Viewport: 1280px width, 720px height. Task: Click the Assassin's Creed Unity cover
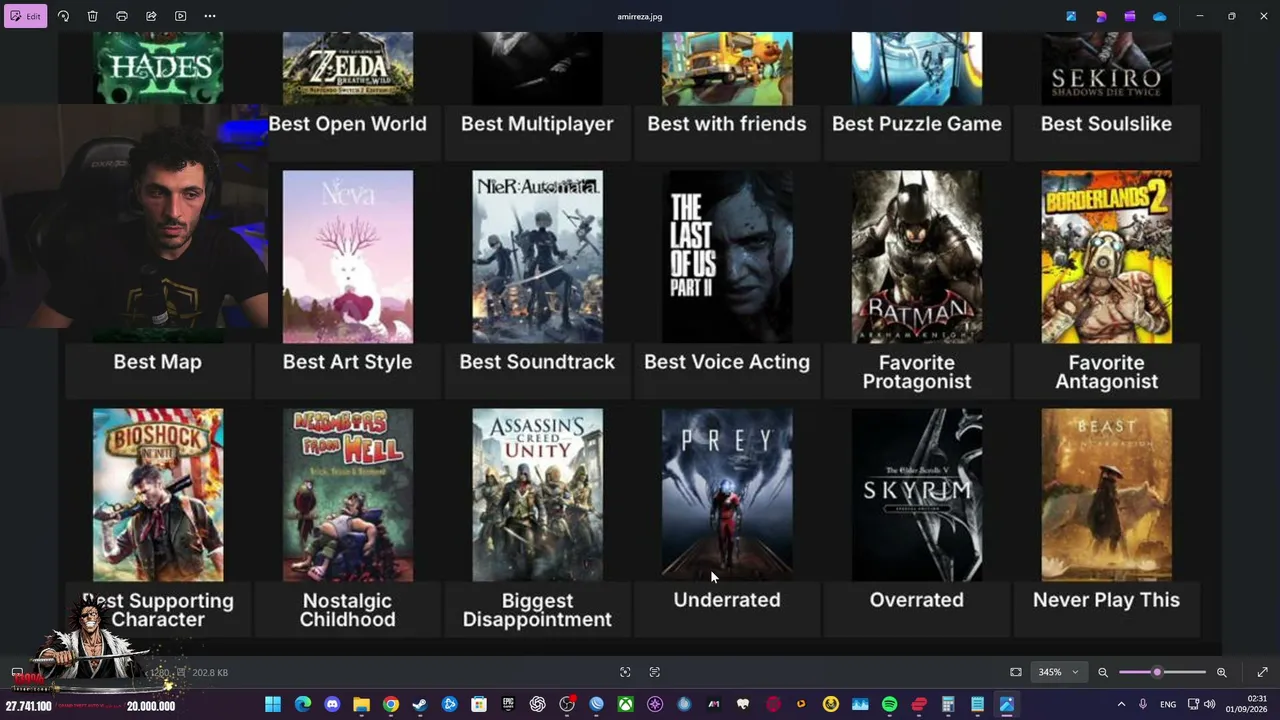coord(537,494)
